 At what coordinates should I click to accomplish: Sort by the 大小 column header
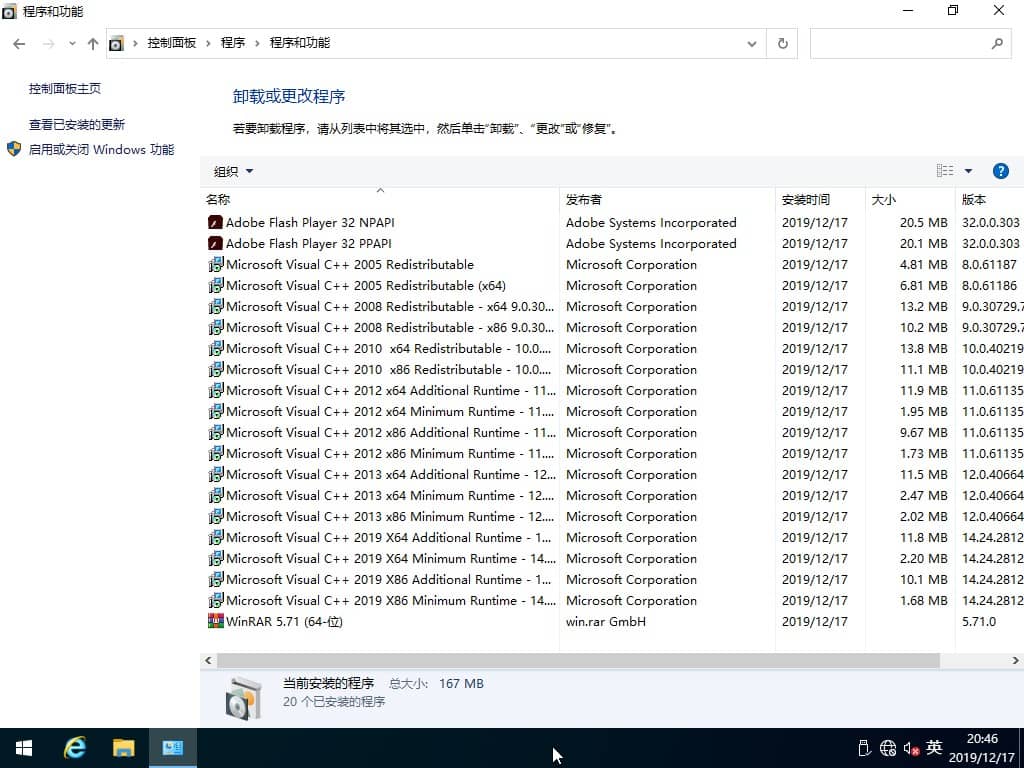(x=910, y=199)
